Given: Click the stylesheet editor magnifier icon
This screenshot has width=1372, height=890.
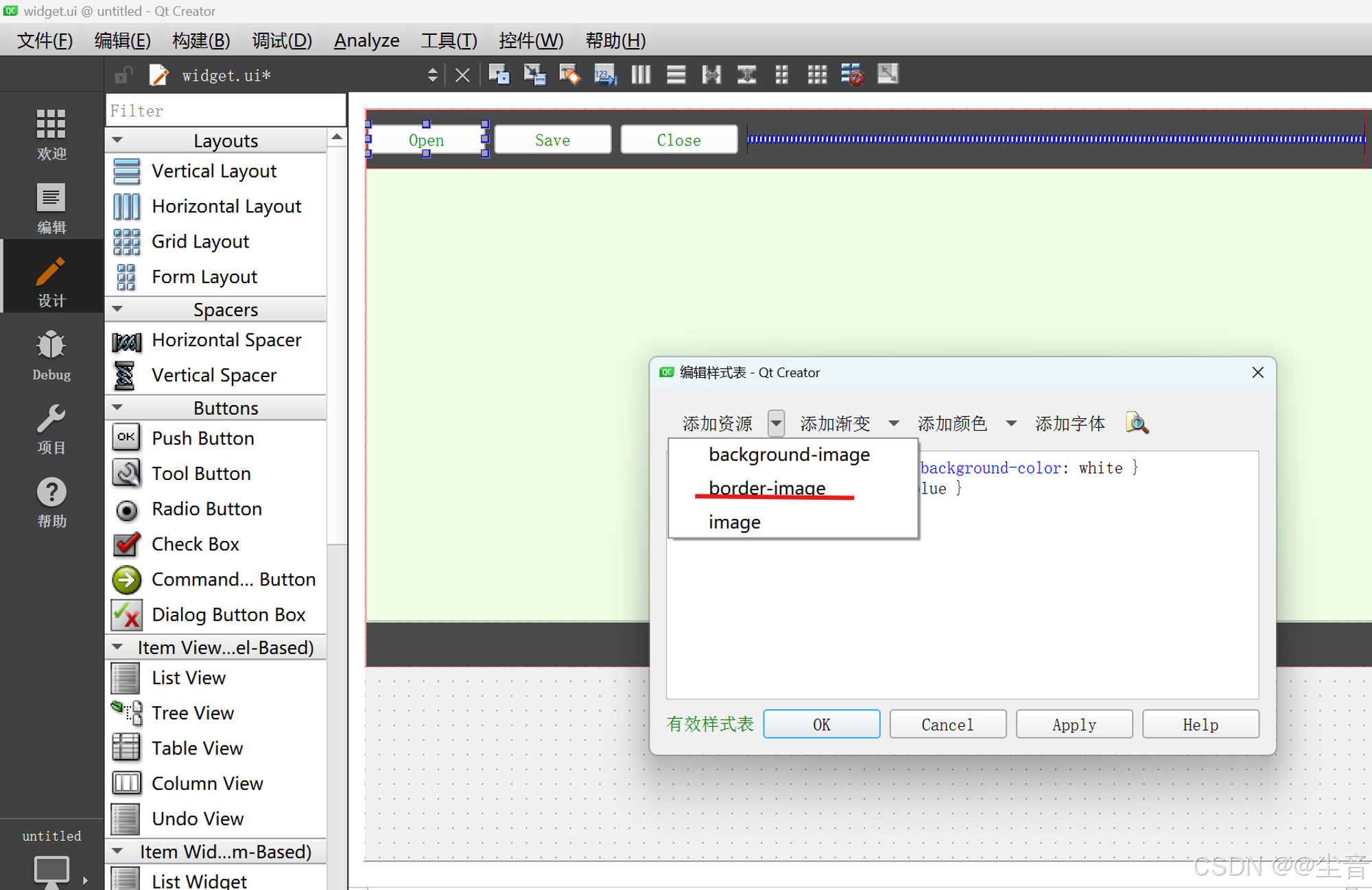Looking at the screenshot, I should [x=1137, y=423].
